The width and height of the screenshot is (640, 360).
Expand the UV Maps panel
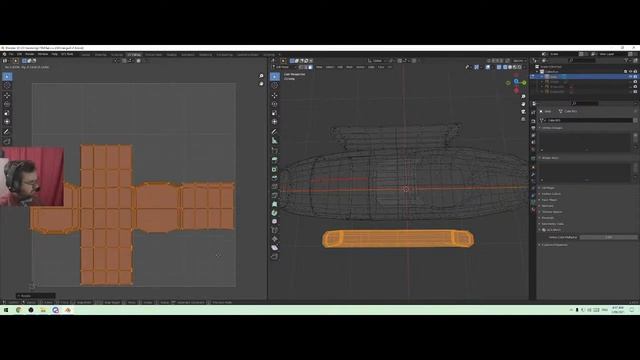[x=548, y=188]
